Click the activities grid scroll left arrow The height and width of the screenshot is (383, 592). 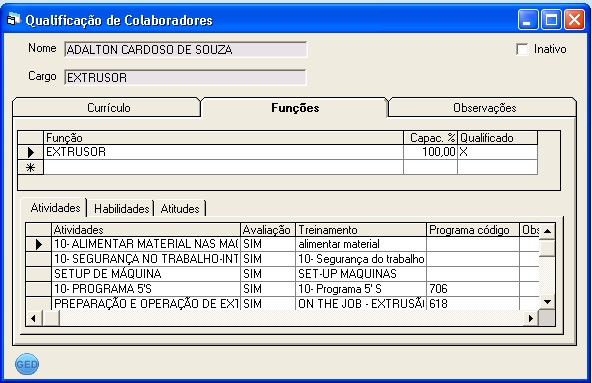pos(34,318)
